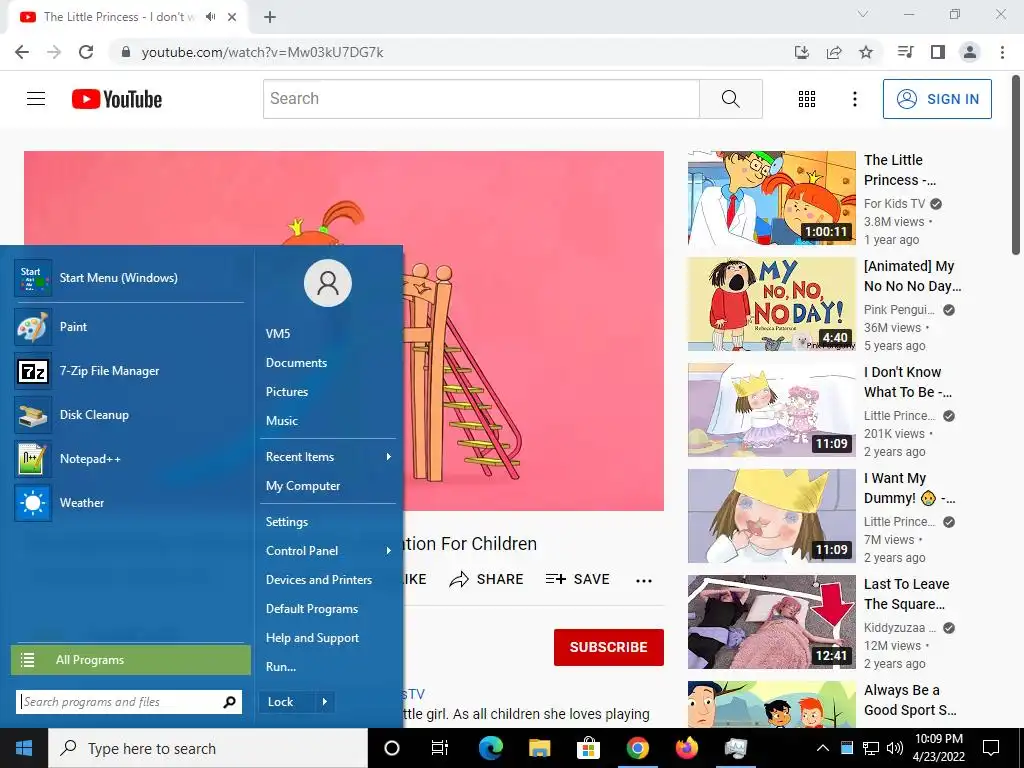Open Start Menu (Windows) entry
Screen dimensions: 1024x768
[129, 278]
